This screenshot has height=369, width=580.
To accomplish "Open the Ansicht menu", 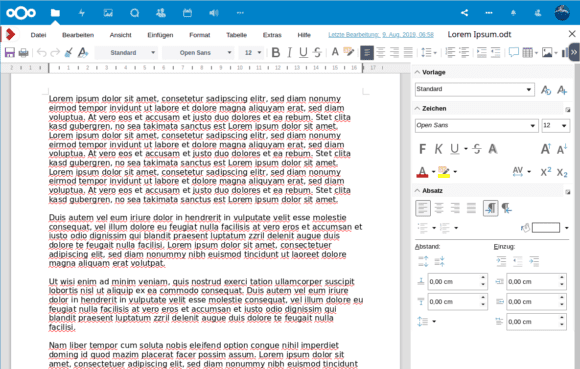I will click(x=121, y=35).
